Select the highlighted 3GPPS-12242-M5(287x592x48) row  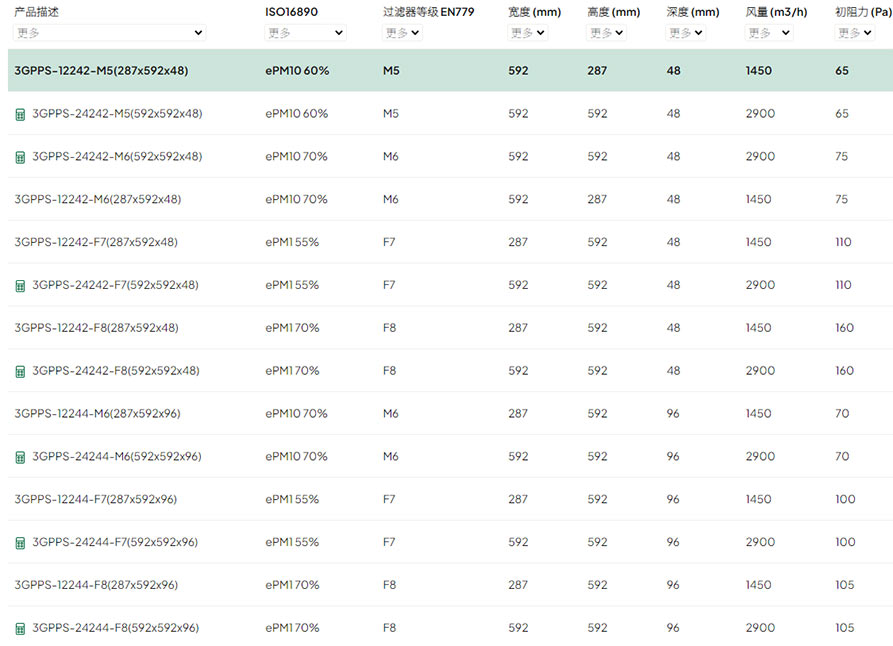click(101, 71)
